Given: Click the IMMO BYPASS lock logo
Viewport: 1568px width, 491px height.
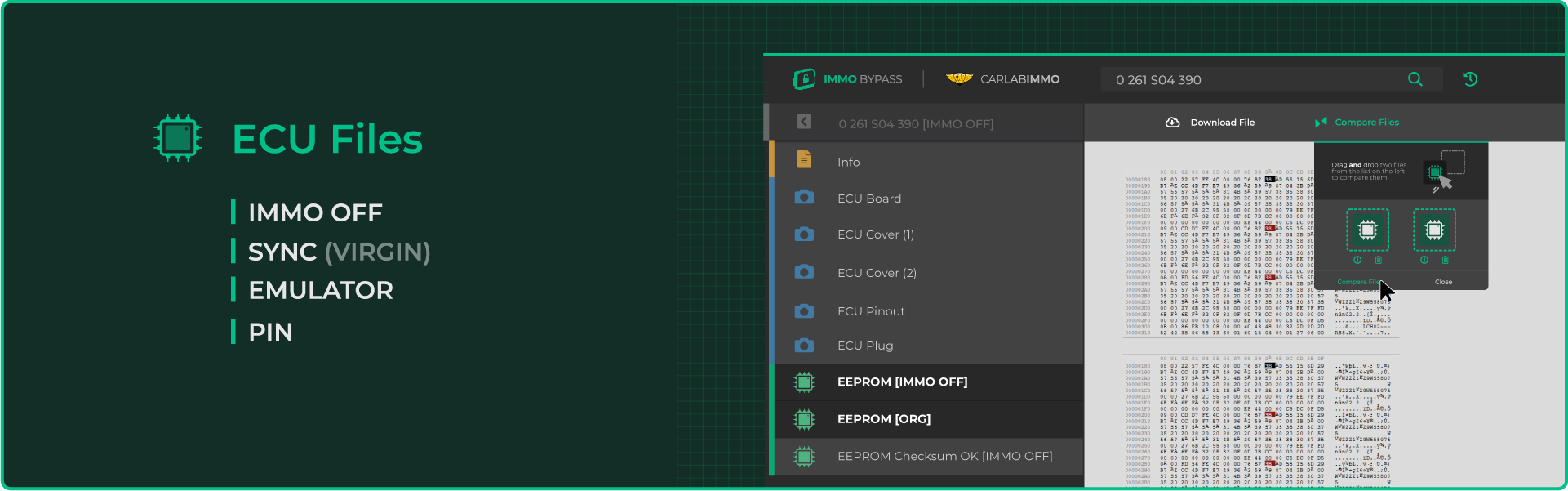Looking at the screenshot, I should click(x=804, y=79).
